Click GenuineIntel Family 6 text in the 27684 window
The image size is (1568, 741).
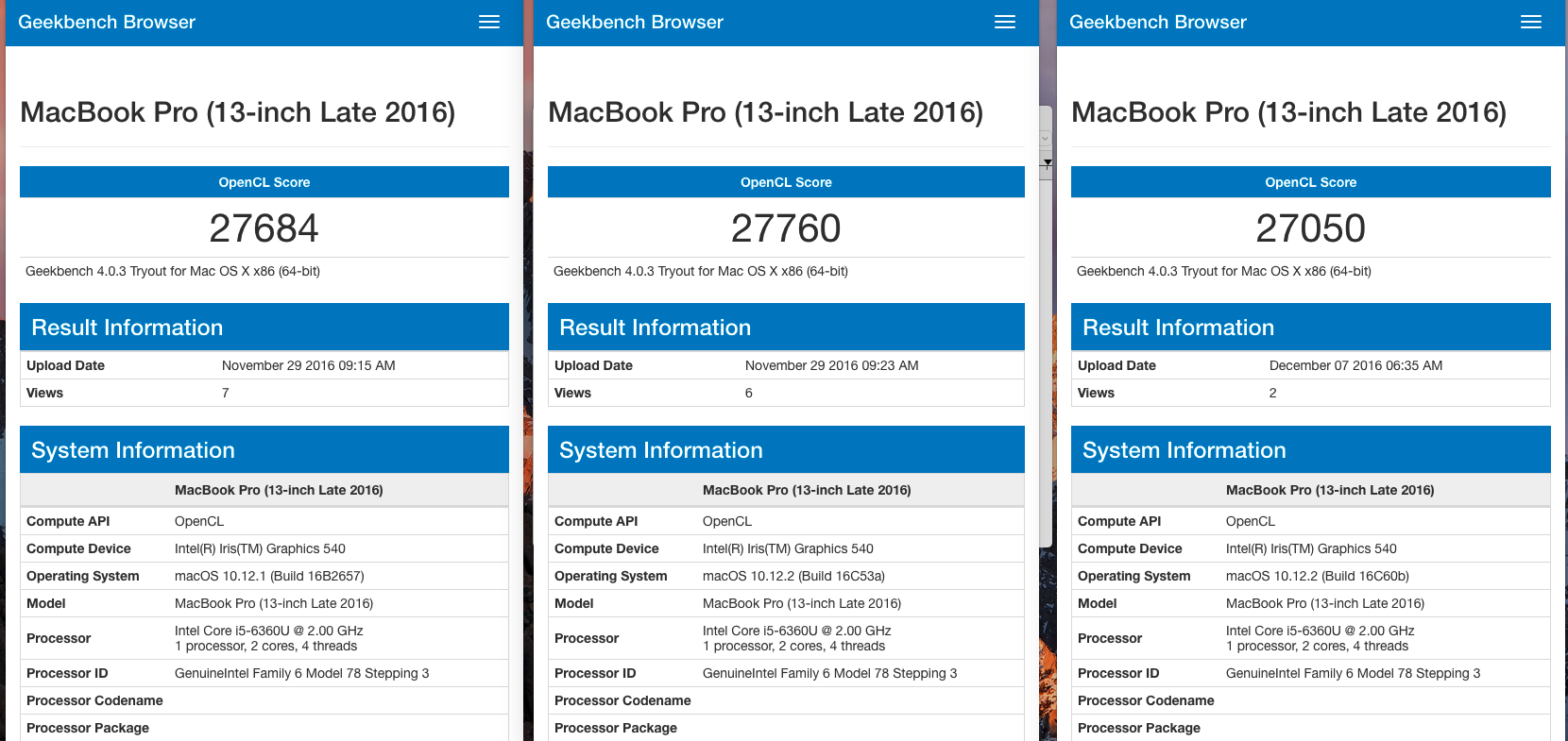[x=302, y=673]
